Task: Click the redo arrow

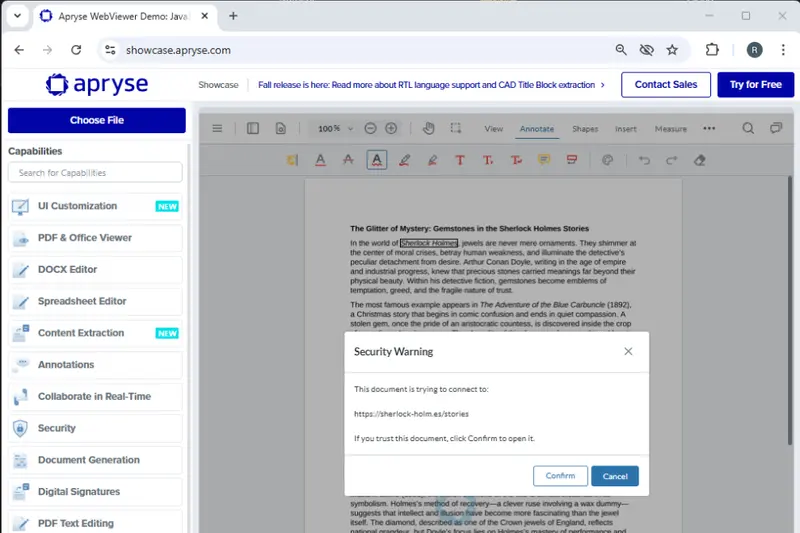Action: [671, 160]
